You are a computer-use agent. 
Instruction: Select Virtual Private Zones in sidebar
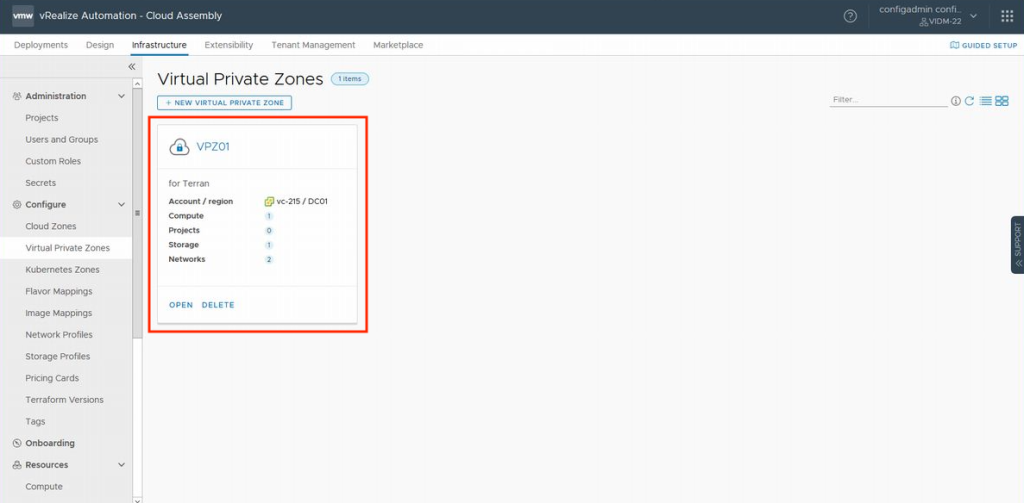point(67,248)
